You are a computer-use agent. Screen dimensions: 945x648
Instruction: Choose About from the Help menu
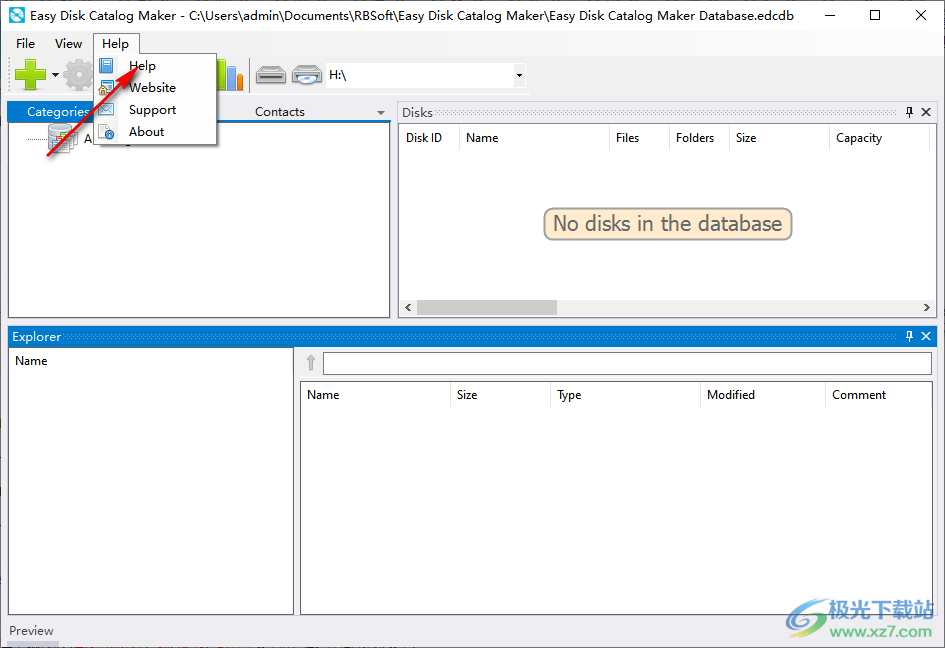(155, 131)
